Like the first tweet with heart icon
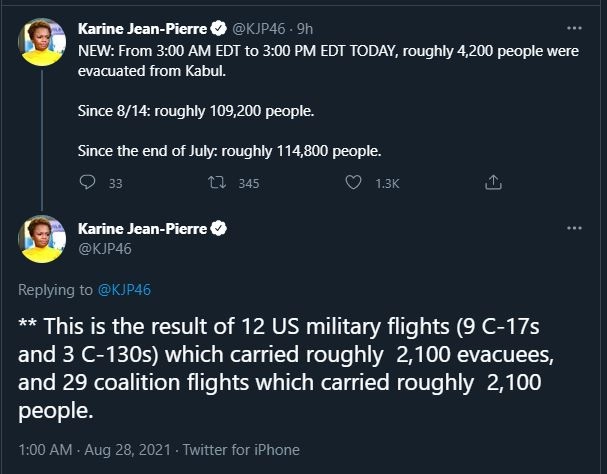The image size is (607, 474). tap(353, 183)
